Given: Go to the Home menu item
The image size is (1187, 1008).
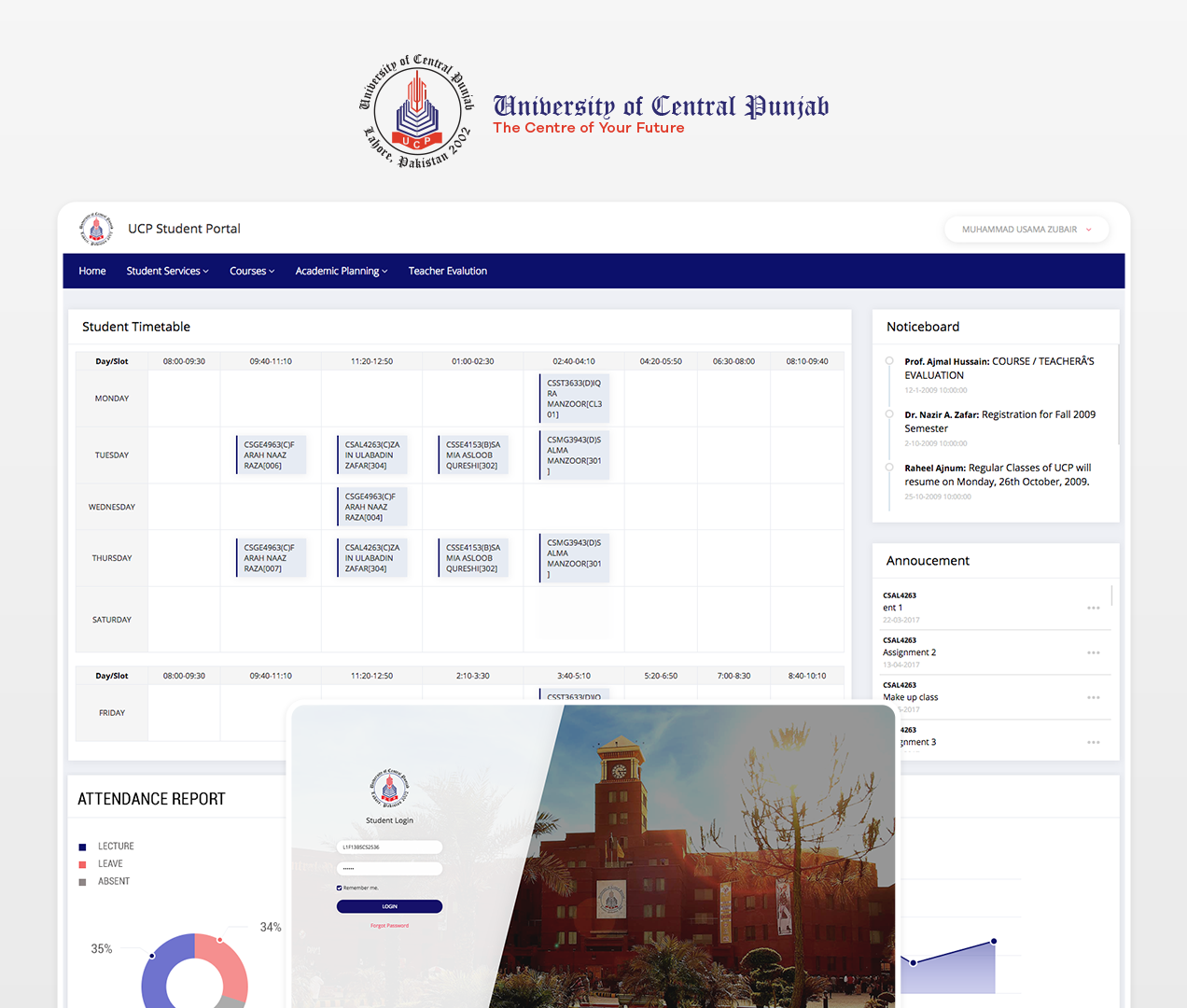Looking at the screenshot, I should (92, 271).
